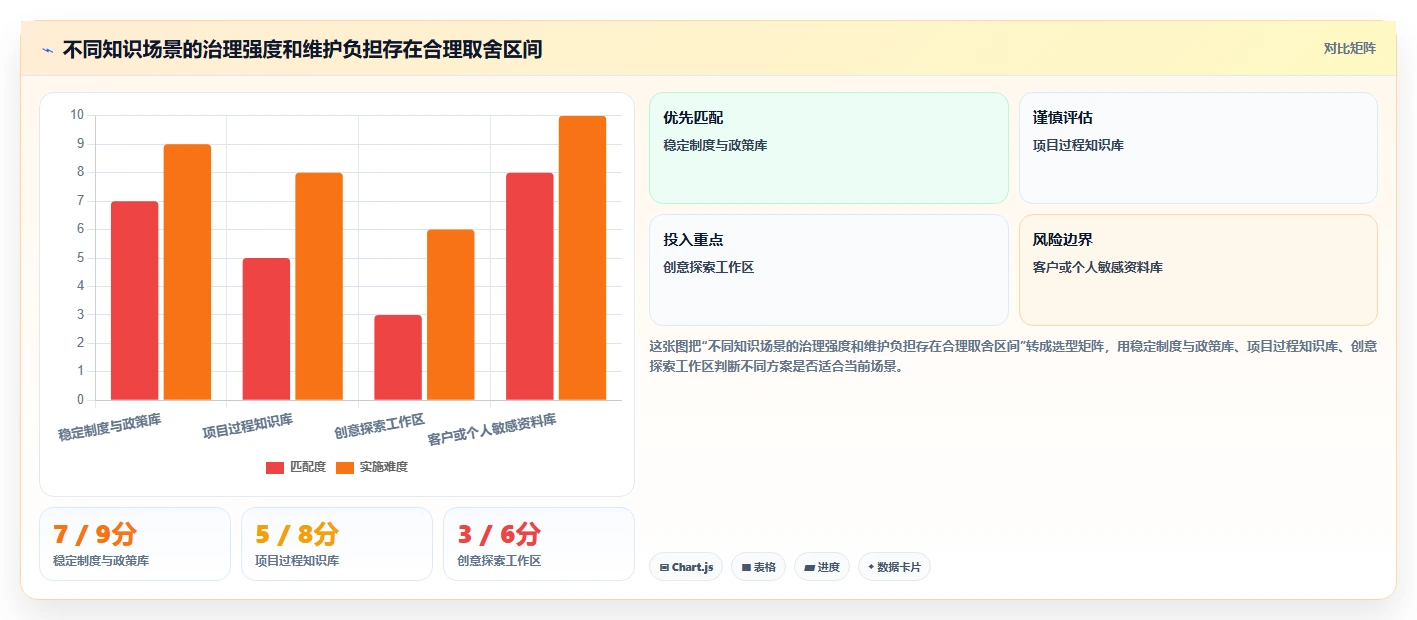Click 客户或个人敏感资料库 text in 风险边界 card

click(x=1098, y=267)
